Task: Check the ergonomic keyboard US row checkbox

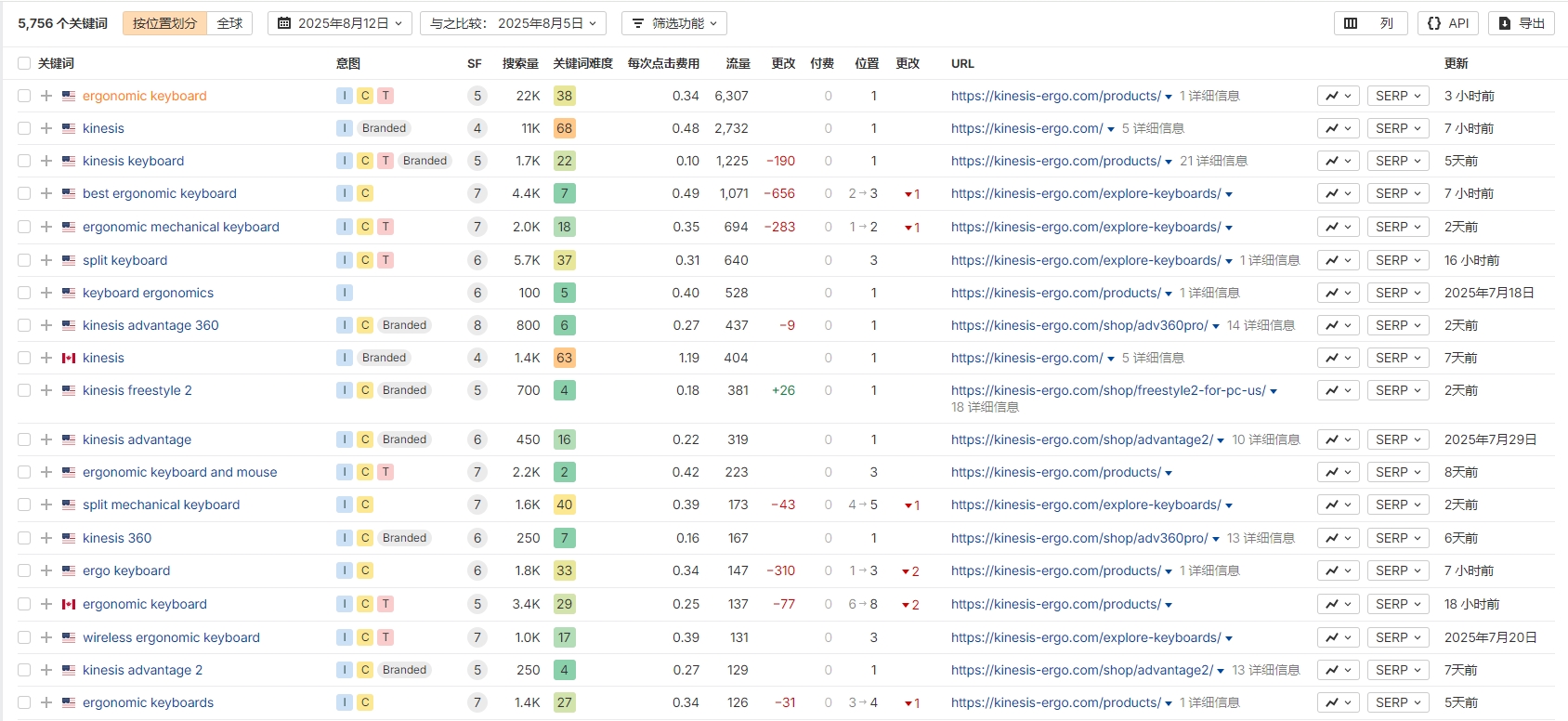Action: pyautogui.click(x=24, y=96)
